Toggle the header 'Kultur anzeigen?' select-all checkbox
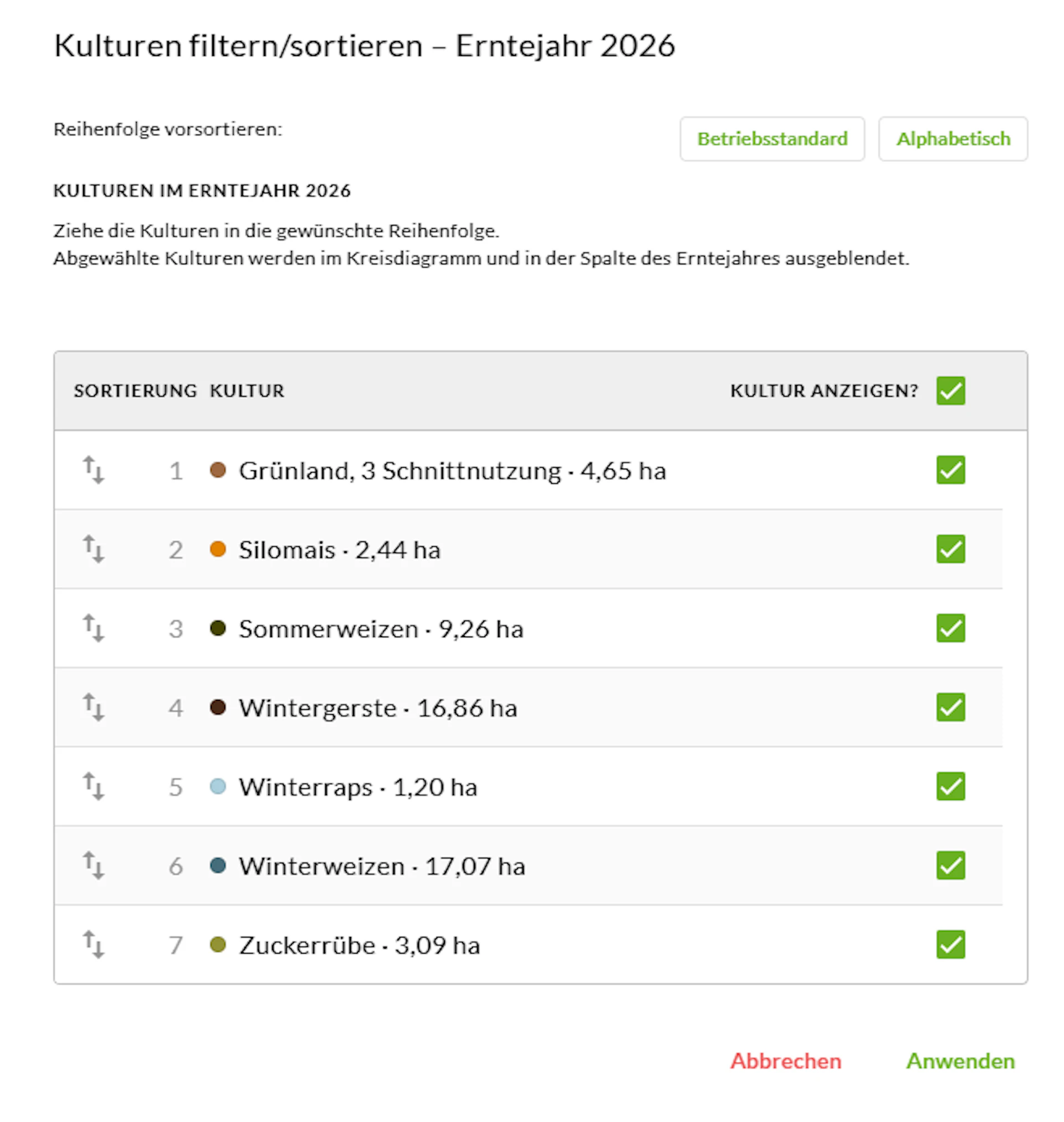 click(x=950, y=391)
